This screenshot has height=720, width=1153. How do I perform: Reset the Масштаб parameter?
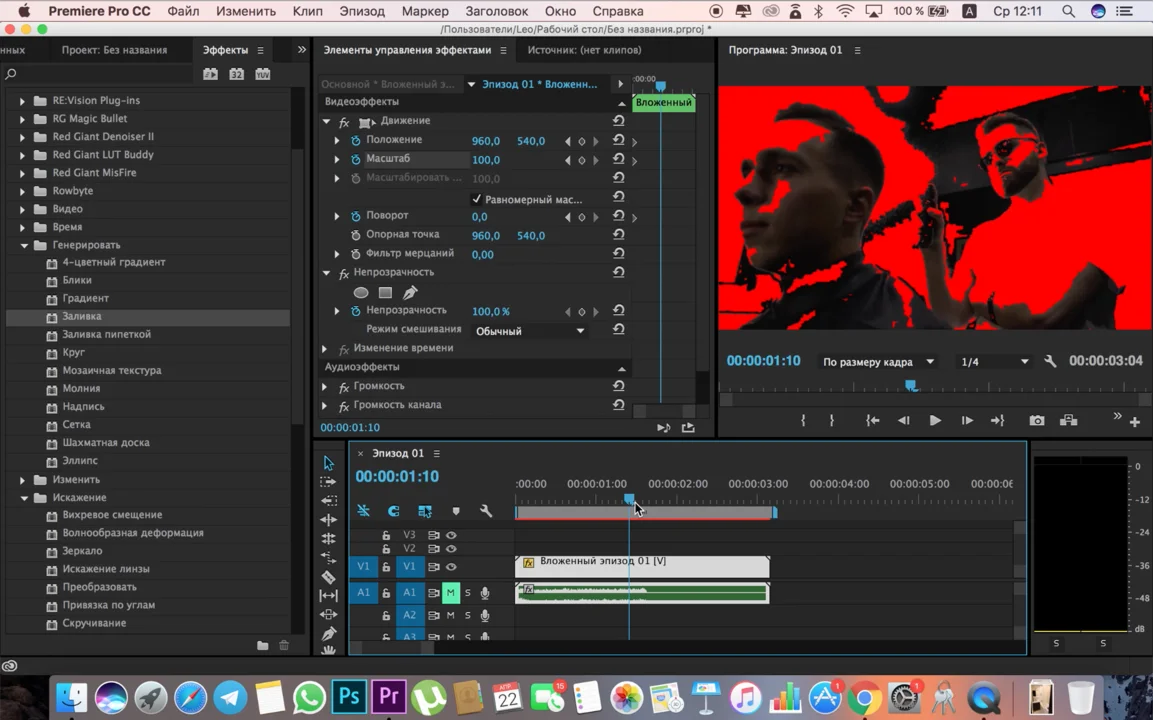(618, 159)
